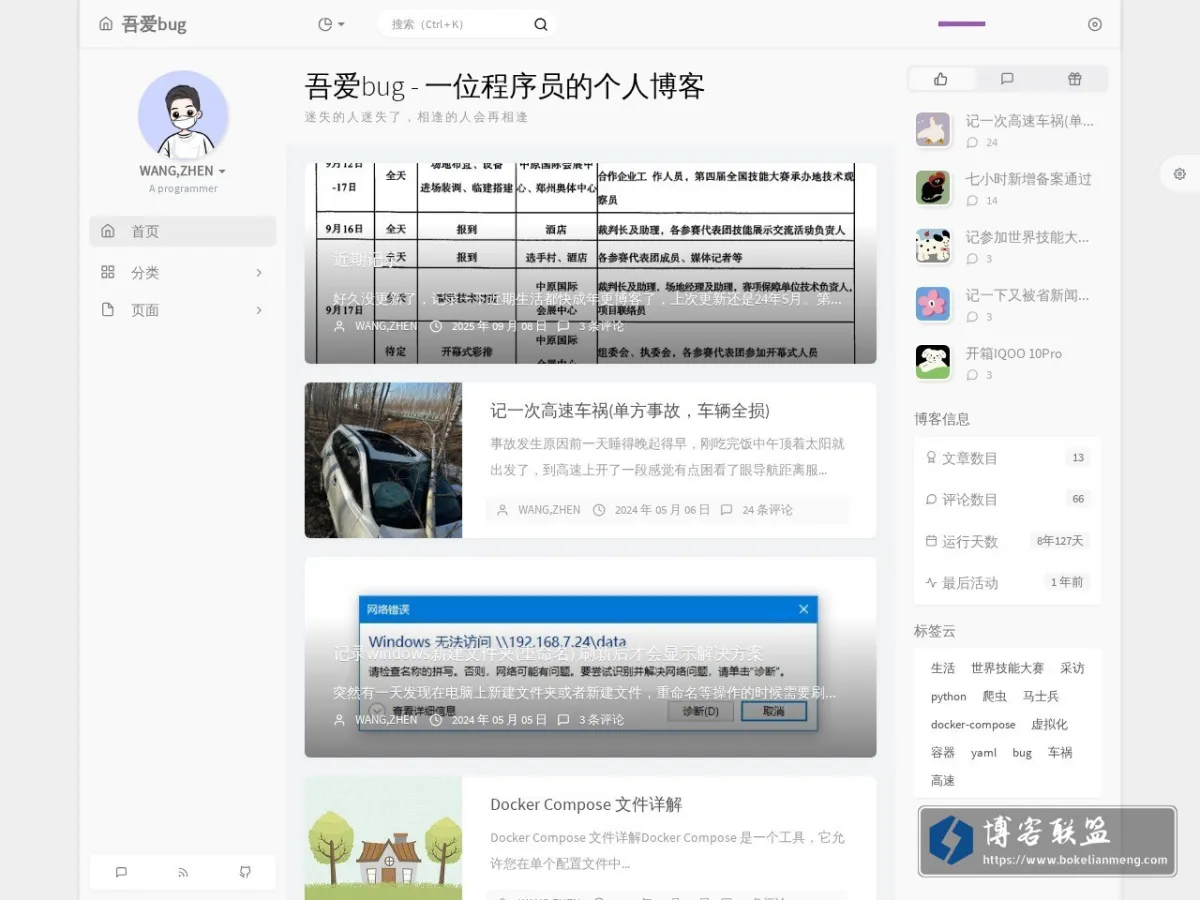
Task: Open the 博客联盟 banner link
Action: (x=1047, y=841)
